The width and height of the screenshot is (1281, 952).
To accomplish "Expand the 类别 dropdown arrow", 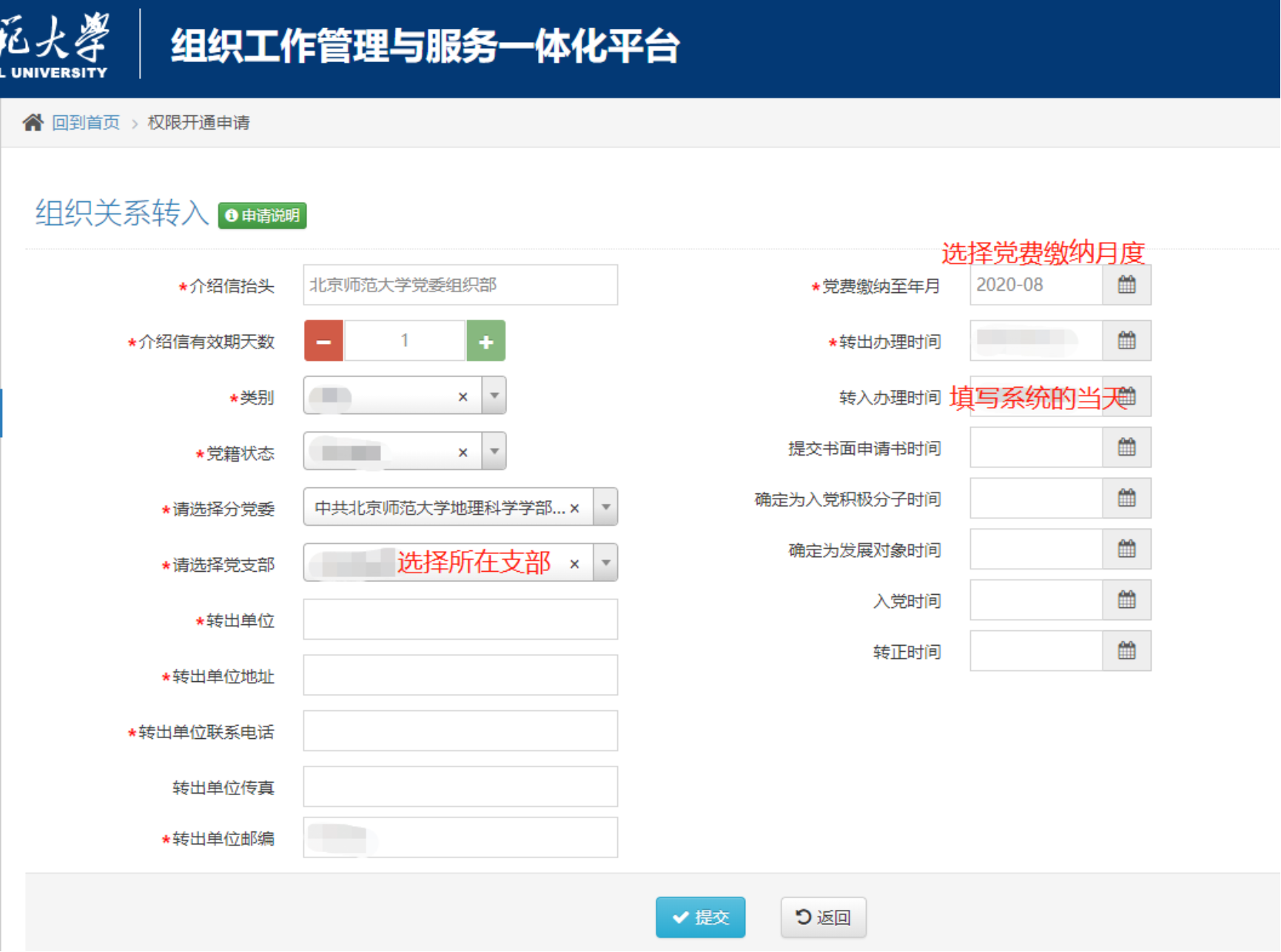I will [494, 396].
